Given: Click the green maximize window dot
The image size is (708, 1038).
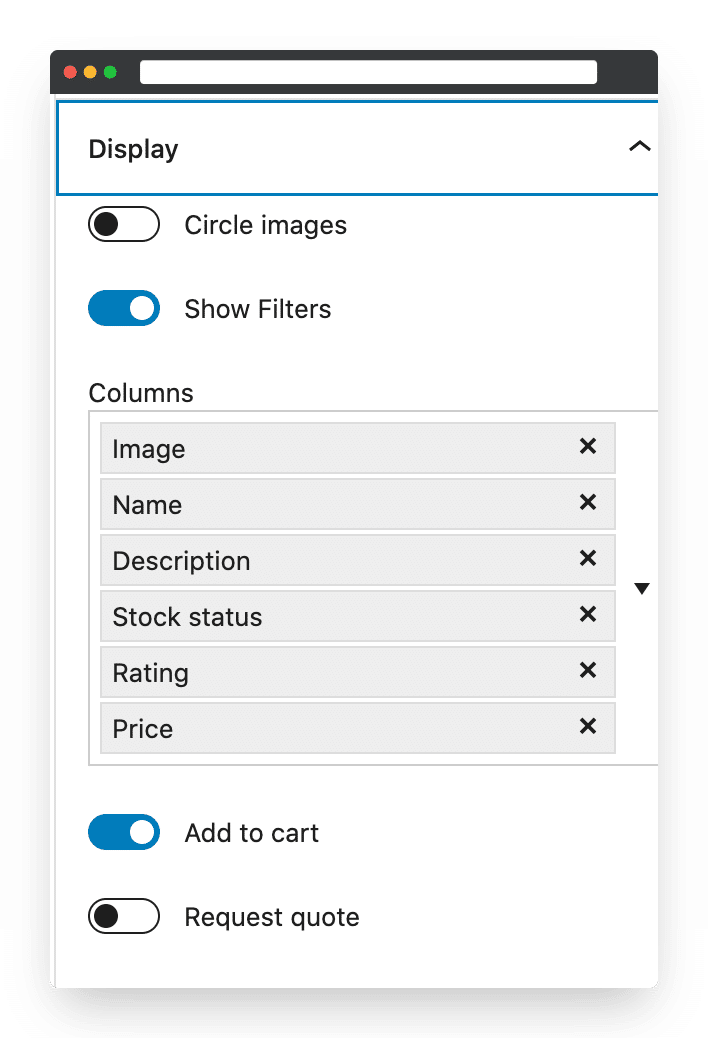Looking at the screenshot, I should [x=111, y=72].
